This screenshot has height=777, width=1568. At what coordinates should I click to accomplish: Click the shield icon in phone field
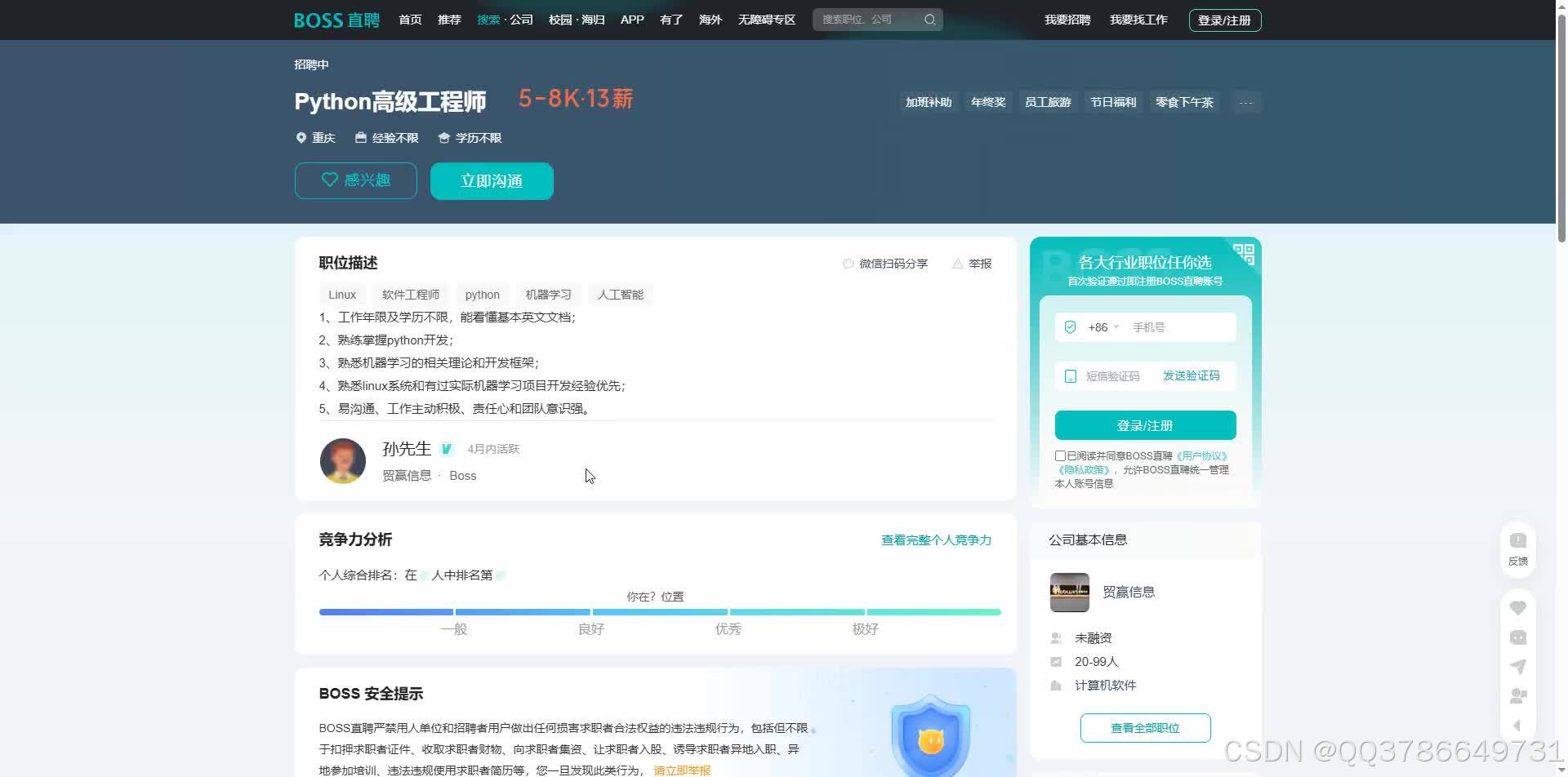point(1070,327)
